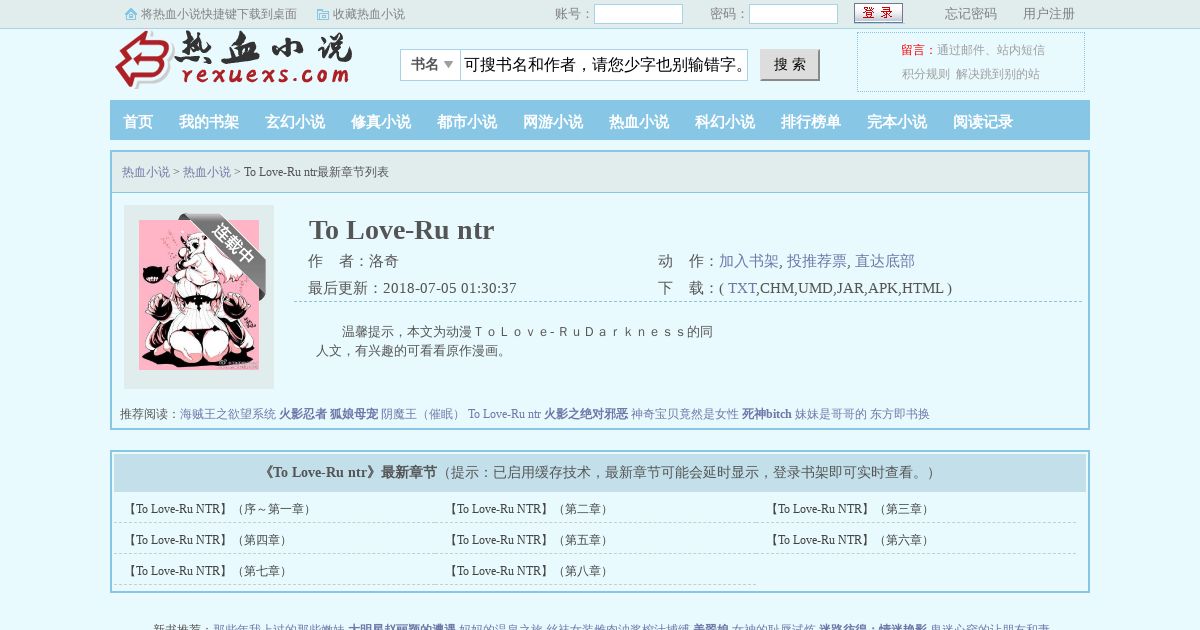Open chapter 第二章
This screenshot has width=1200, height=630.
pyautogui.click(x=528, y=509)
